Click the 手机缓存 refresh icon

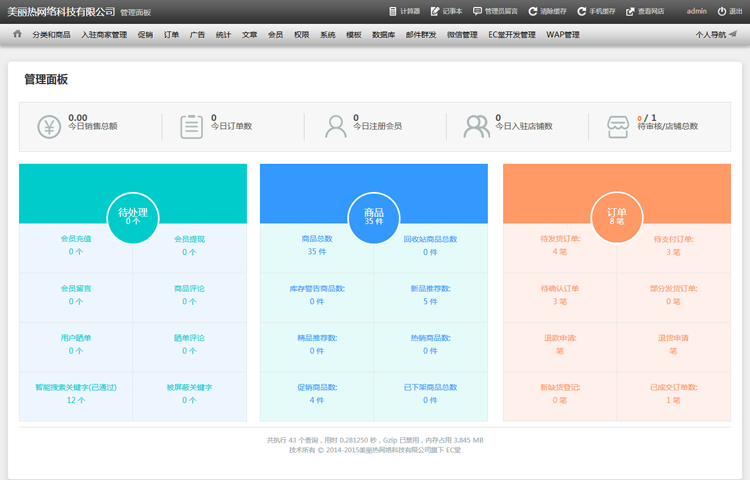(x=582, y=11)
